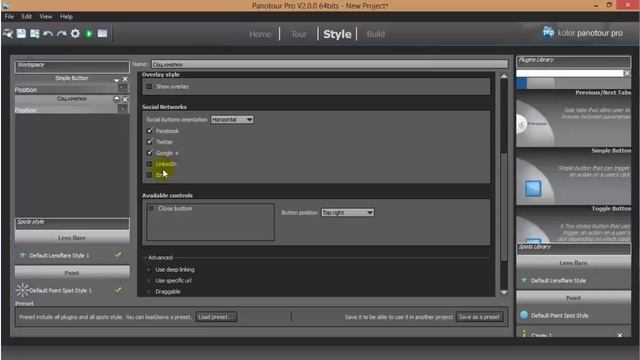This screenshot has height=360, width=640.
Task: Open the View menu
Action: point(46,17)
